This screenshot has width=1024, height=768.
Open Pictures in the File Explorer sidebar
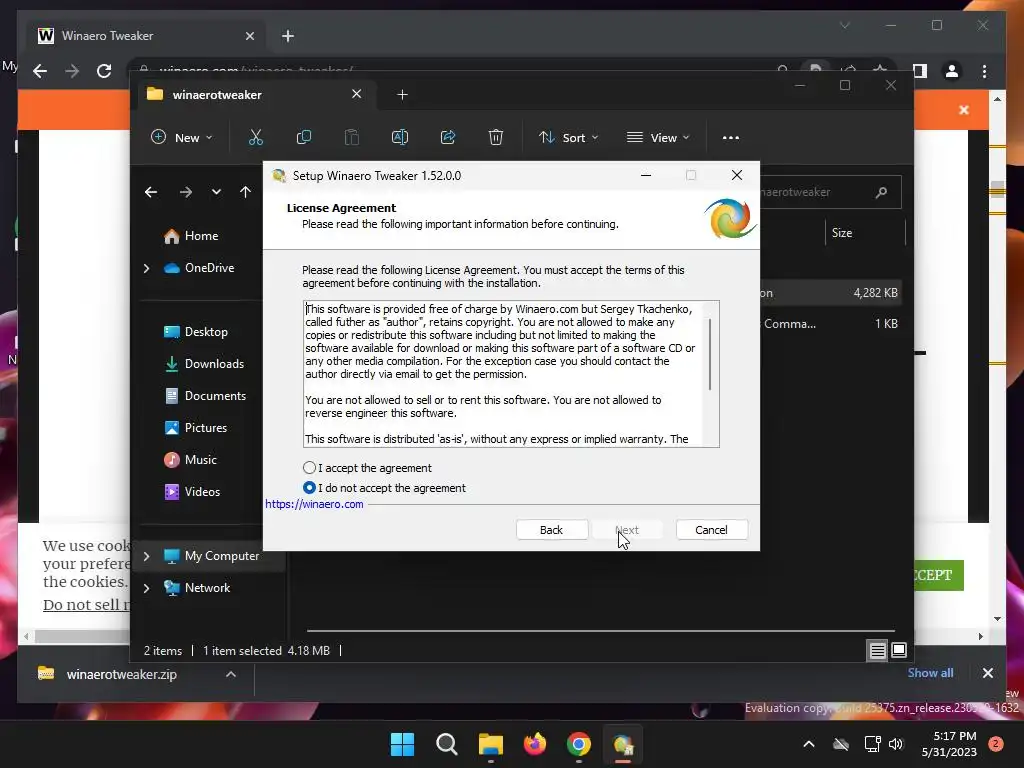195,428
